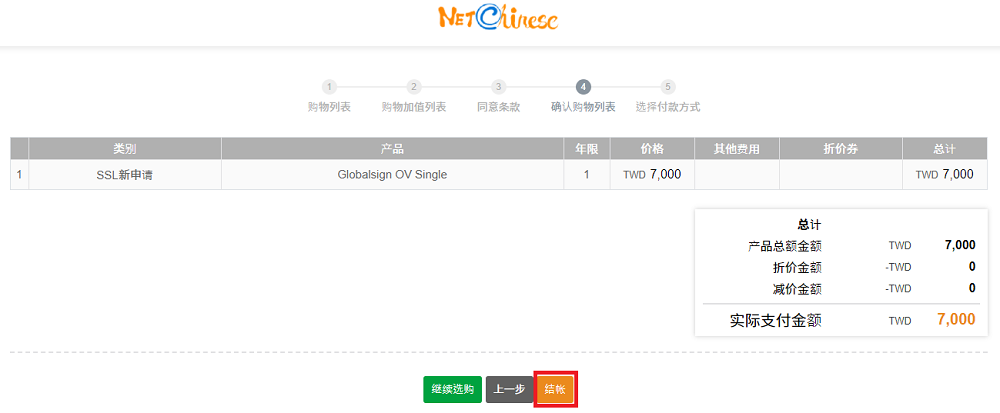Click the 0 value beside 折价金额
The width and height of the screenshot is (1000, 413).
(972, 266)
